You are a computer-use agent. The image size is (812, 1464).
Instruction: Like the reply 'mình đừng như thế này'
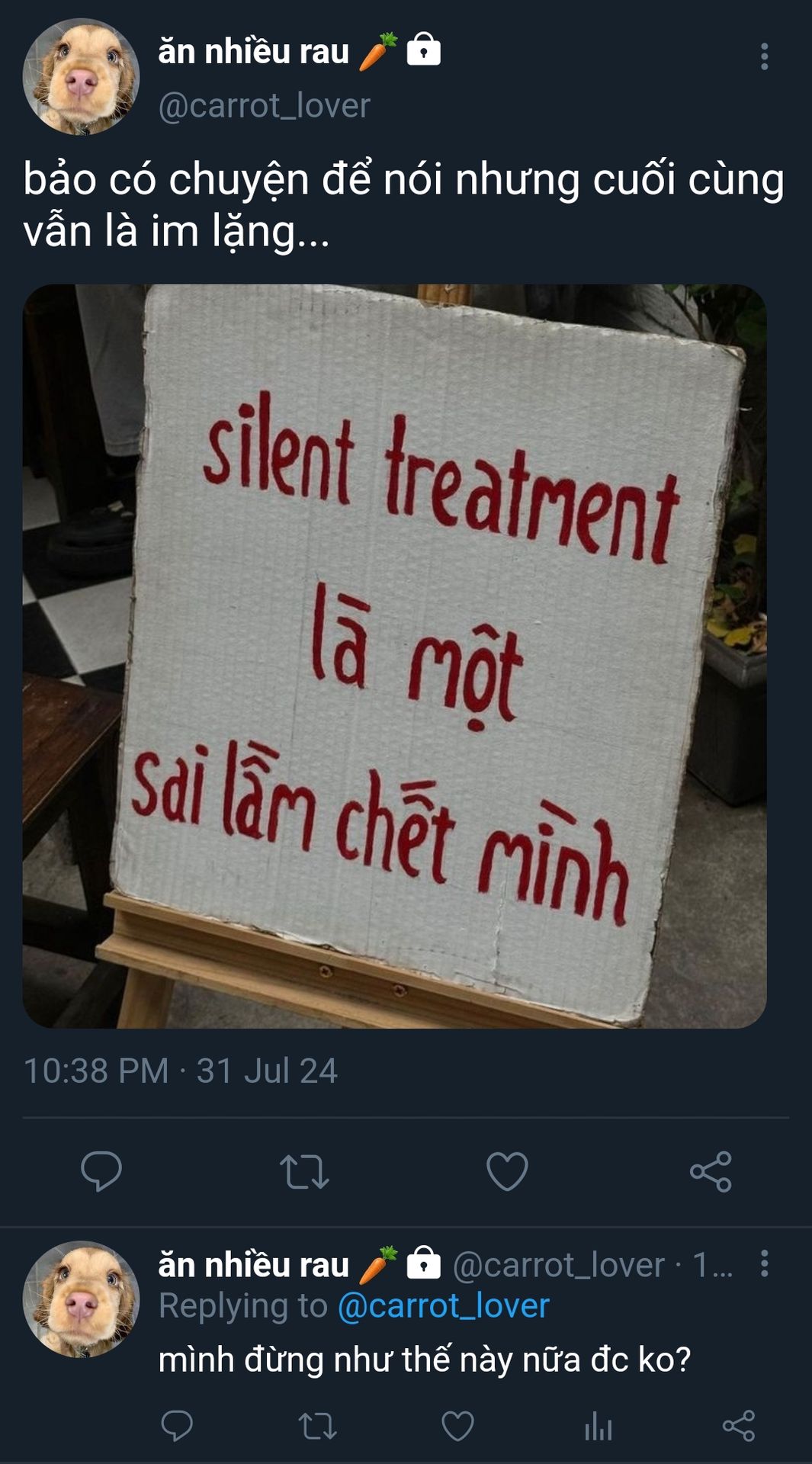click(457, 1426)
